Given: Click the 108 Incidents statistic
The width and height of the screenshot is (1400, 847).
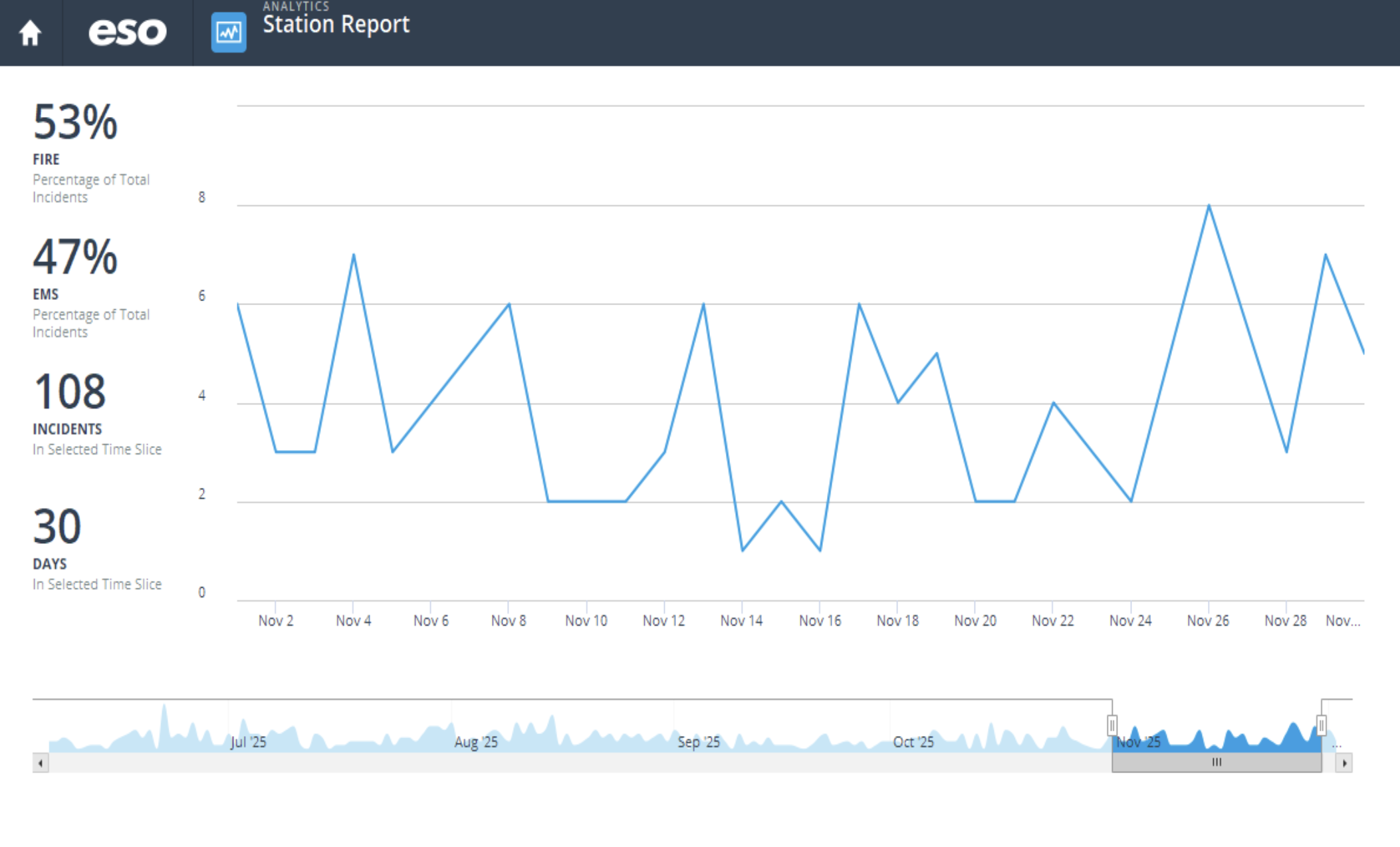Looking at the screenshot, I should tap(70, 392).
